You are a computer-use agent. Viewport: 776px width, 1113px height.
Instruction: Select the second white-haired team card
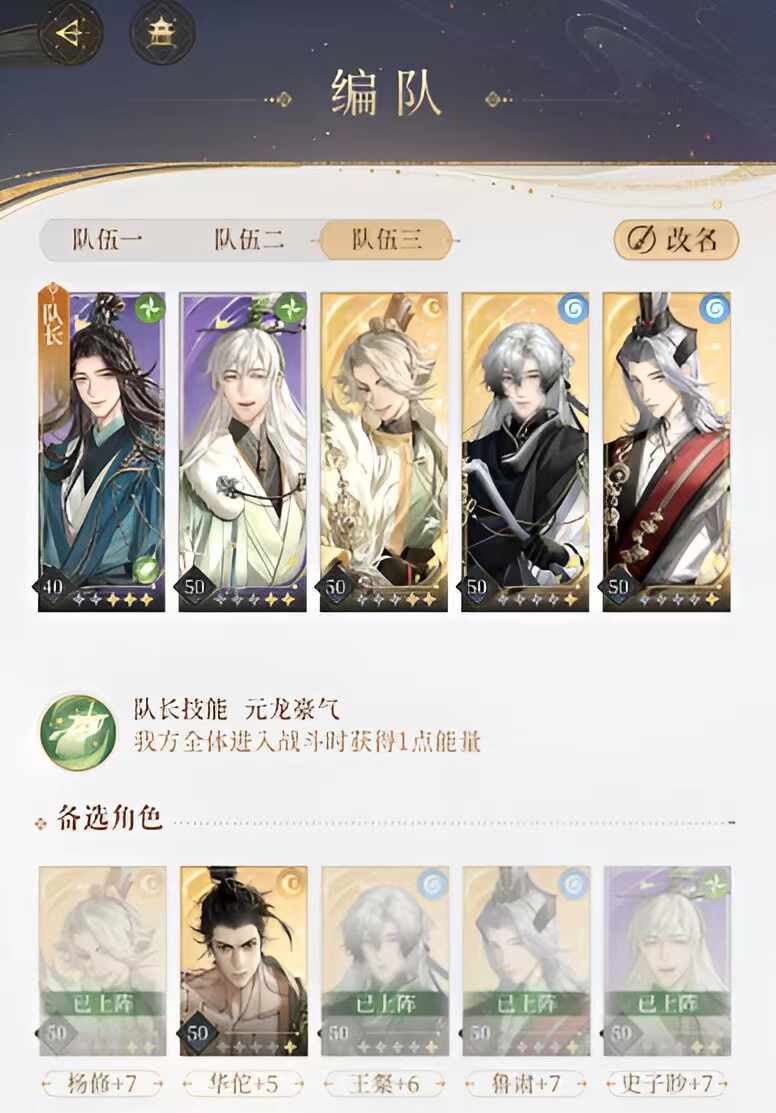(243, 452)
